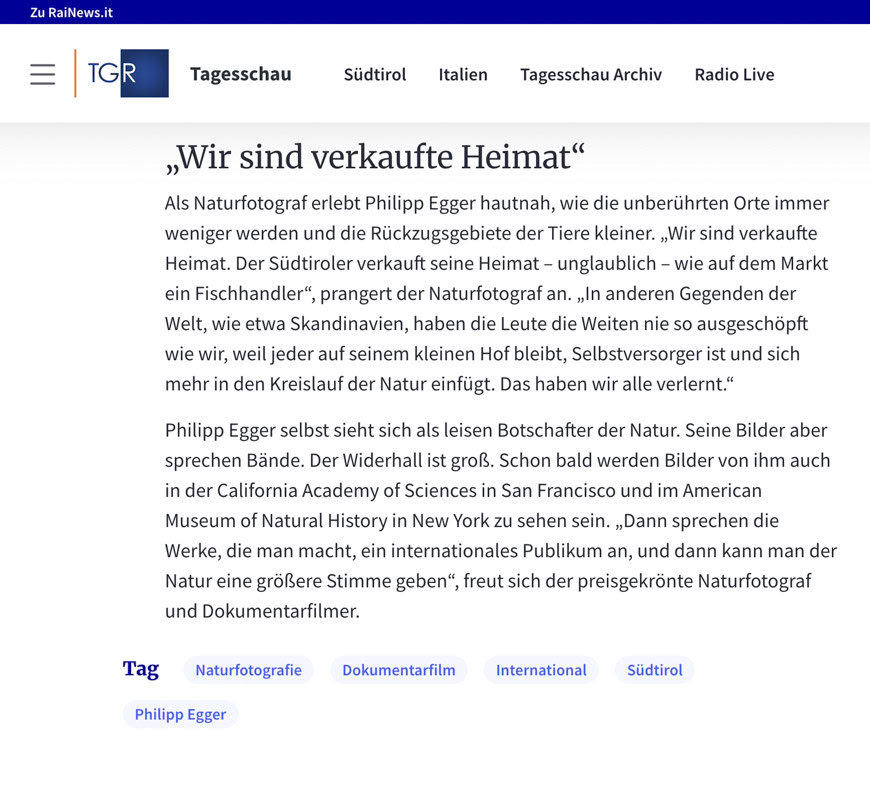Open the Dokumentarfilm tag
This screenshot has height=801, width=870.
coord(398,670)
